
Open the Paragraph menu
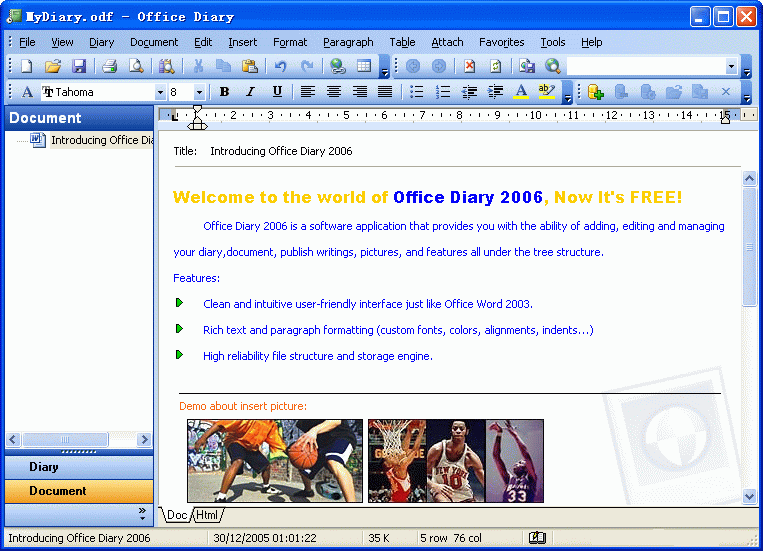tap(348, 42)
